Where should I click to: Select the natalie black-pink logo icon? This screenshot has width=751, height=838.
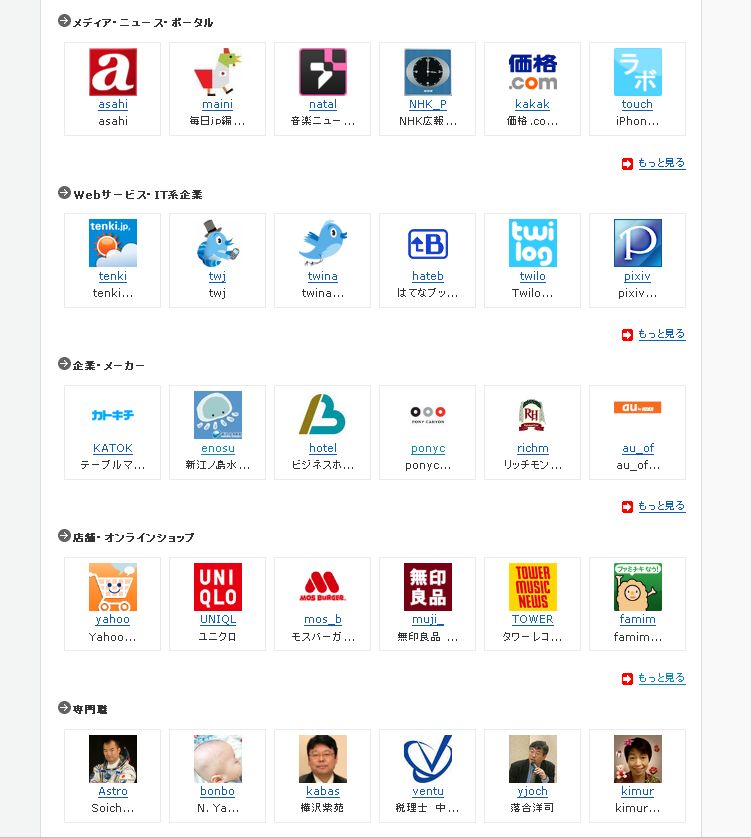pos(323,72)
